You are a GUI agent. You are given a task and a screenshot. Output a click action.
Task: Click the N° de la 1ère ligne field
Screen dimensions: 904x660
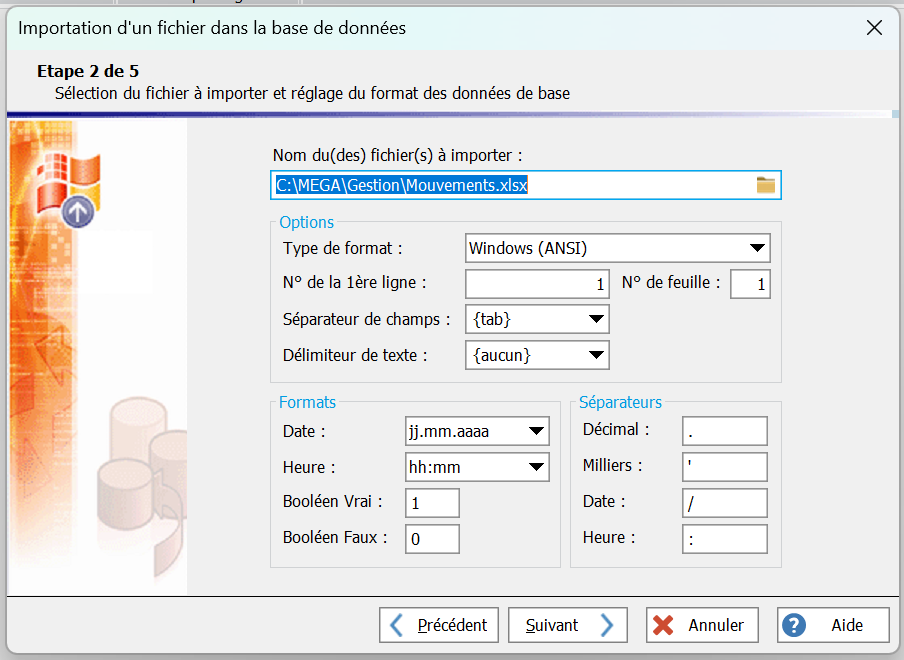click(537, 284)
